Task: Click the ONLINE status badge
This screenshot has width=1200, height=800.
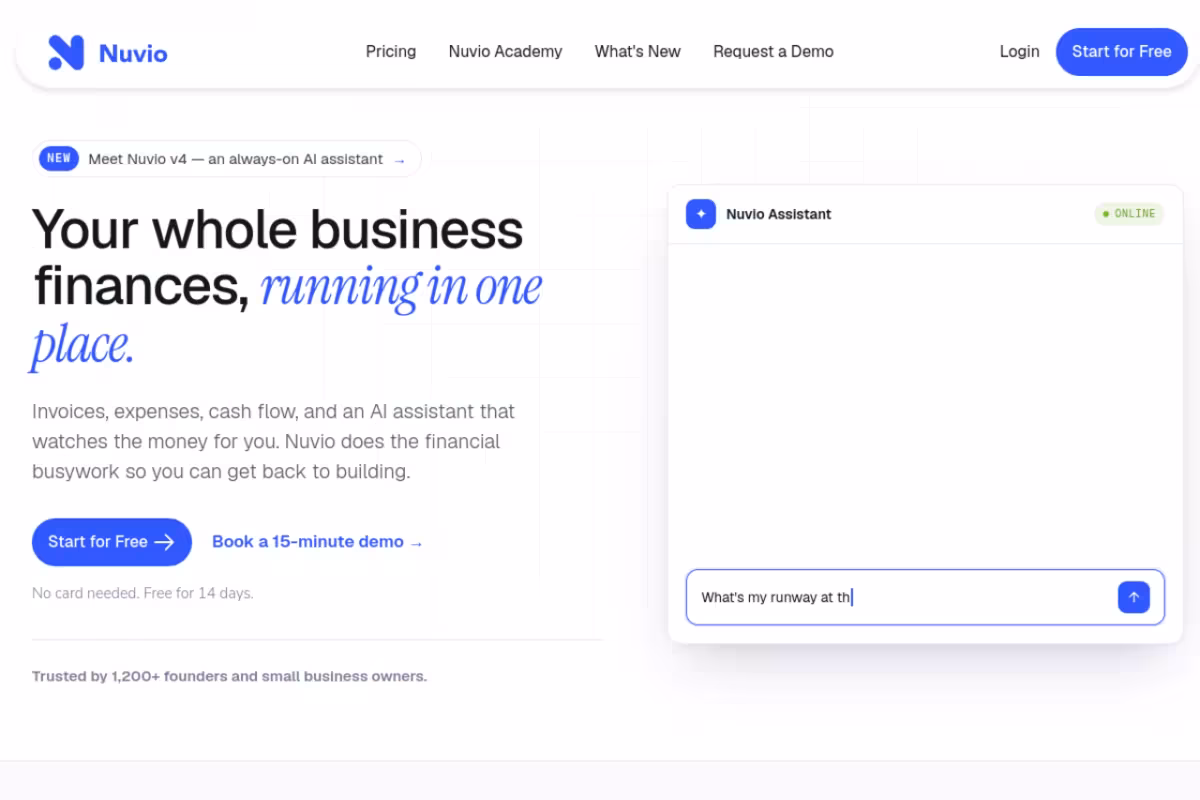Action: click(1129, 214)
